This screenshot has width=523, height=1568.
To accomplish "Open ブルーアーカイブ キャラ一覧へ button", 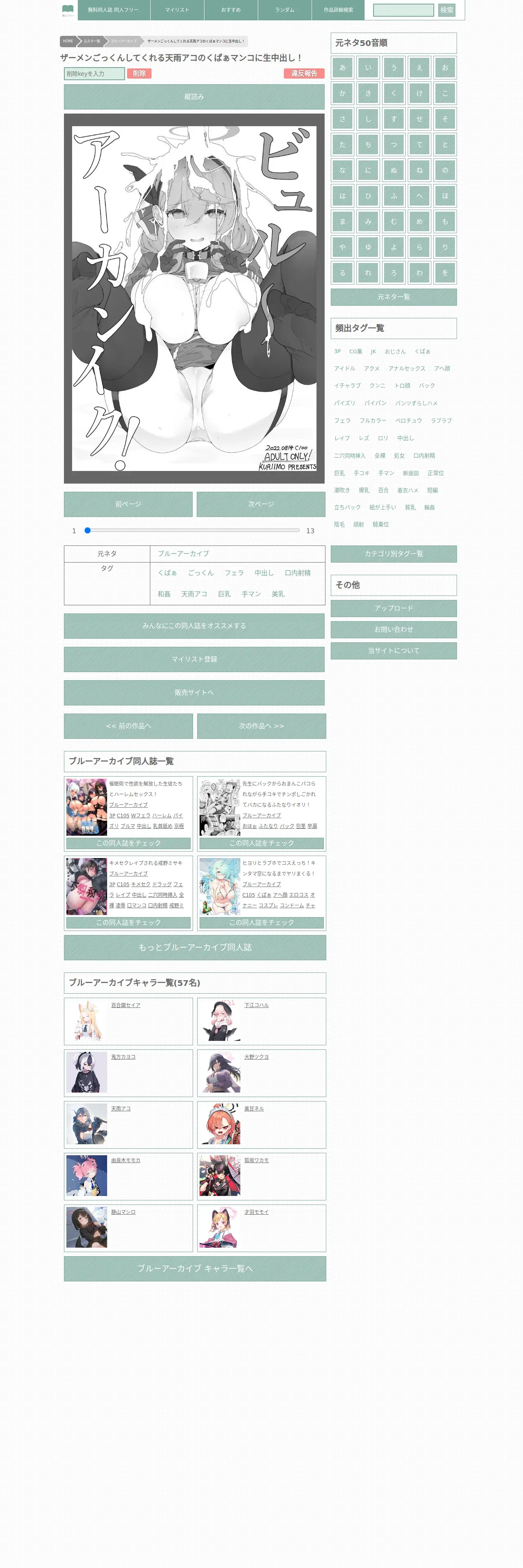I will (195, 1268).
